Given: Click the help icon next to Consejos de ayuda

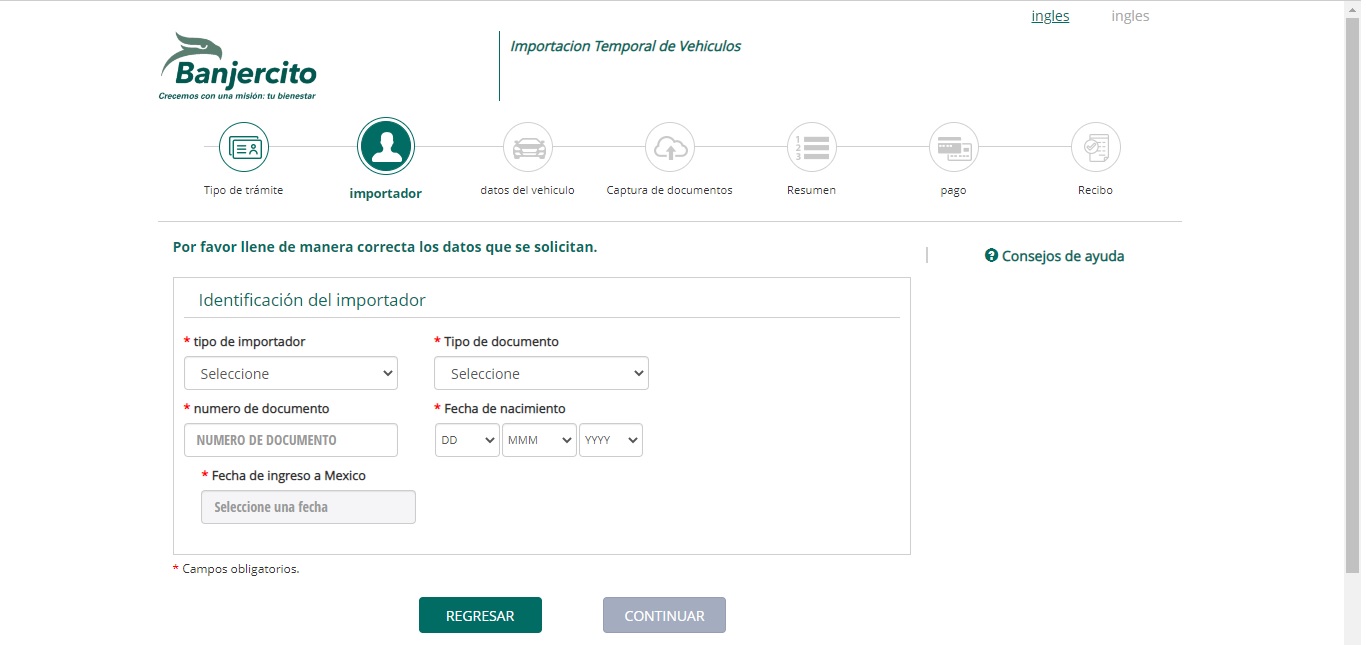Looking at the screenshot, I should click(x=990, y=255).
